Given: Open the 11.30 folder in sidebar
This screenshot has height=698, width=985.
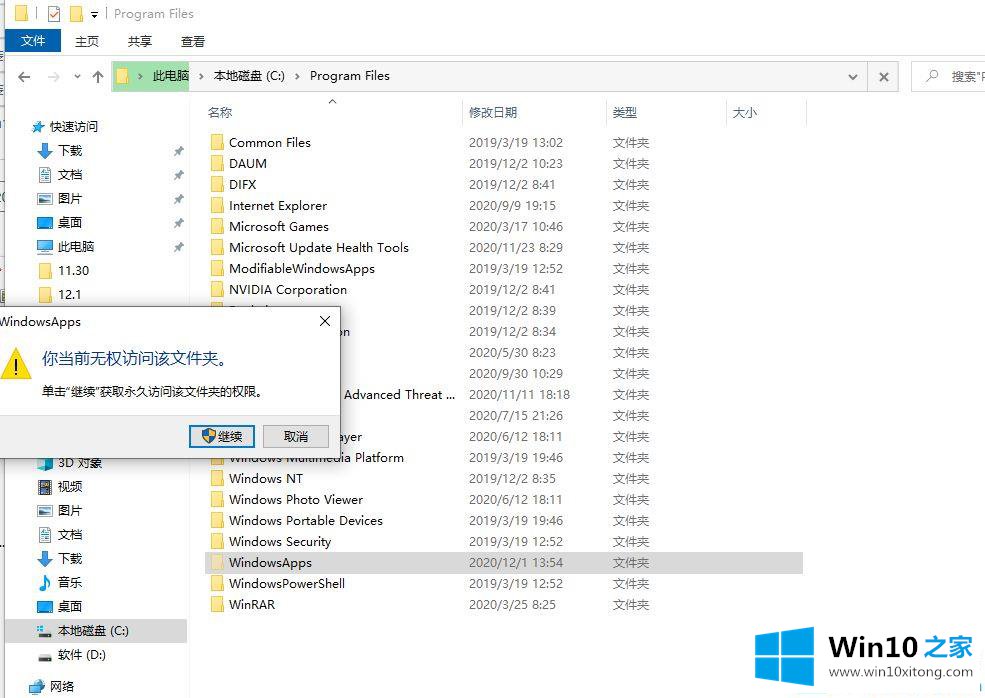Looking at the screenshot, I should pyautogui.click(x=73, y=270).
